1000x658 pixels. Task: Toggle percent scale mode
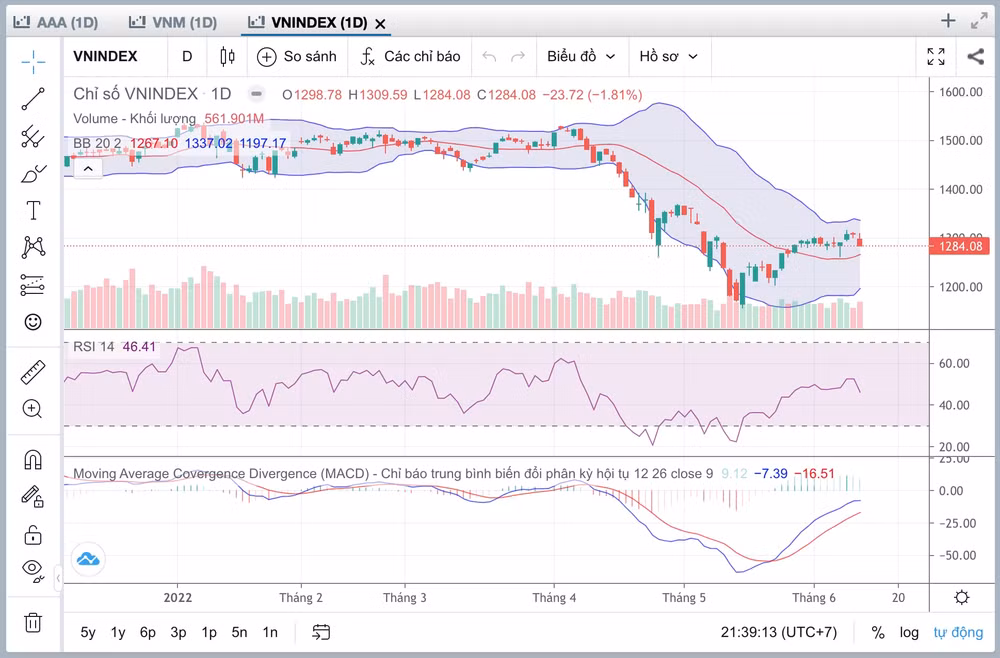(878, 632)
